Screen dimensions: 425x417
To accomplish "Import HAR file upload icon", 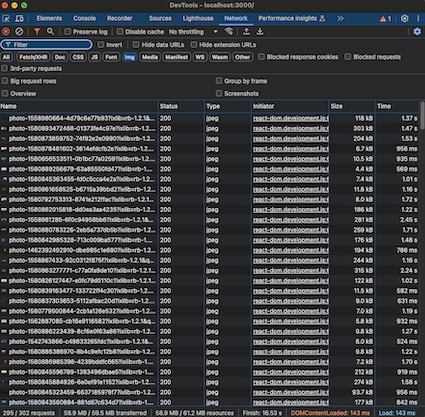I will (x=246, y=32).
